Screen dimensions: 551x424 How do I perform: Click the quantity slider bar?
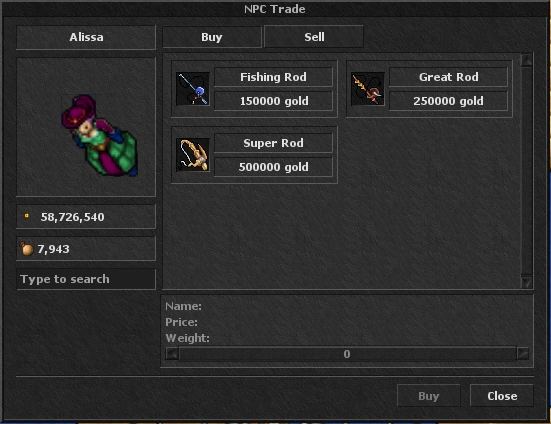pyautogui.click(x=347, y=354)
